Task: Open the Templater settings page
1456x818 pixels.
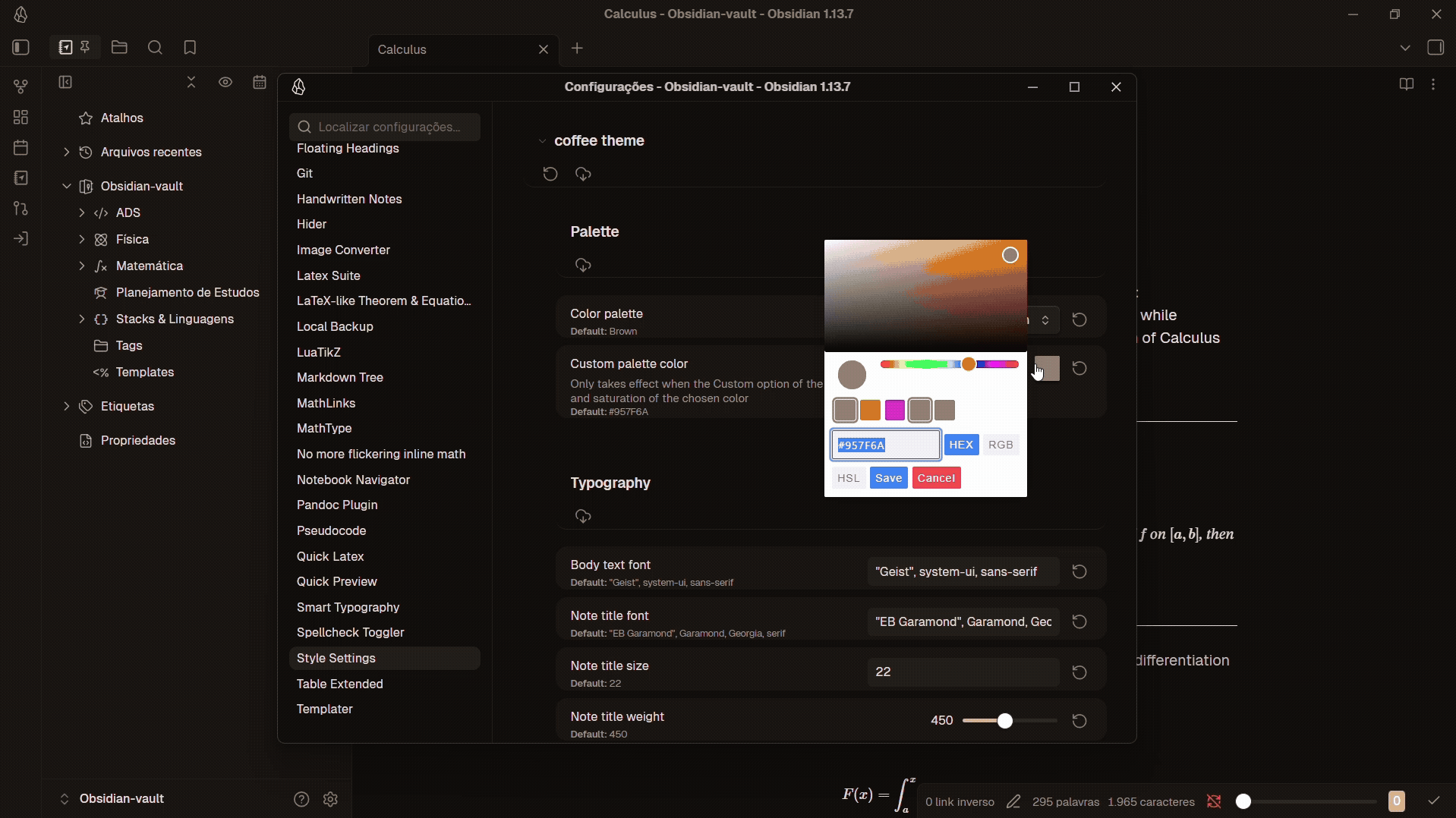Action: pyautogui.click(x=325, y=709)
